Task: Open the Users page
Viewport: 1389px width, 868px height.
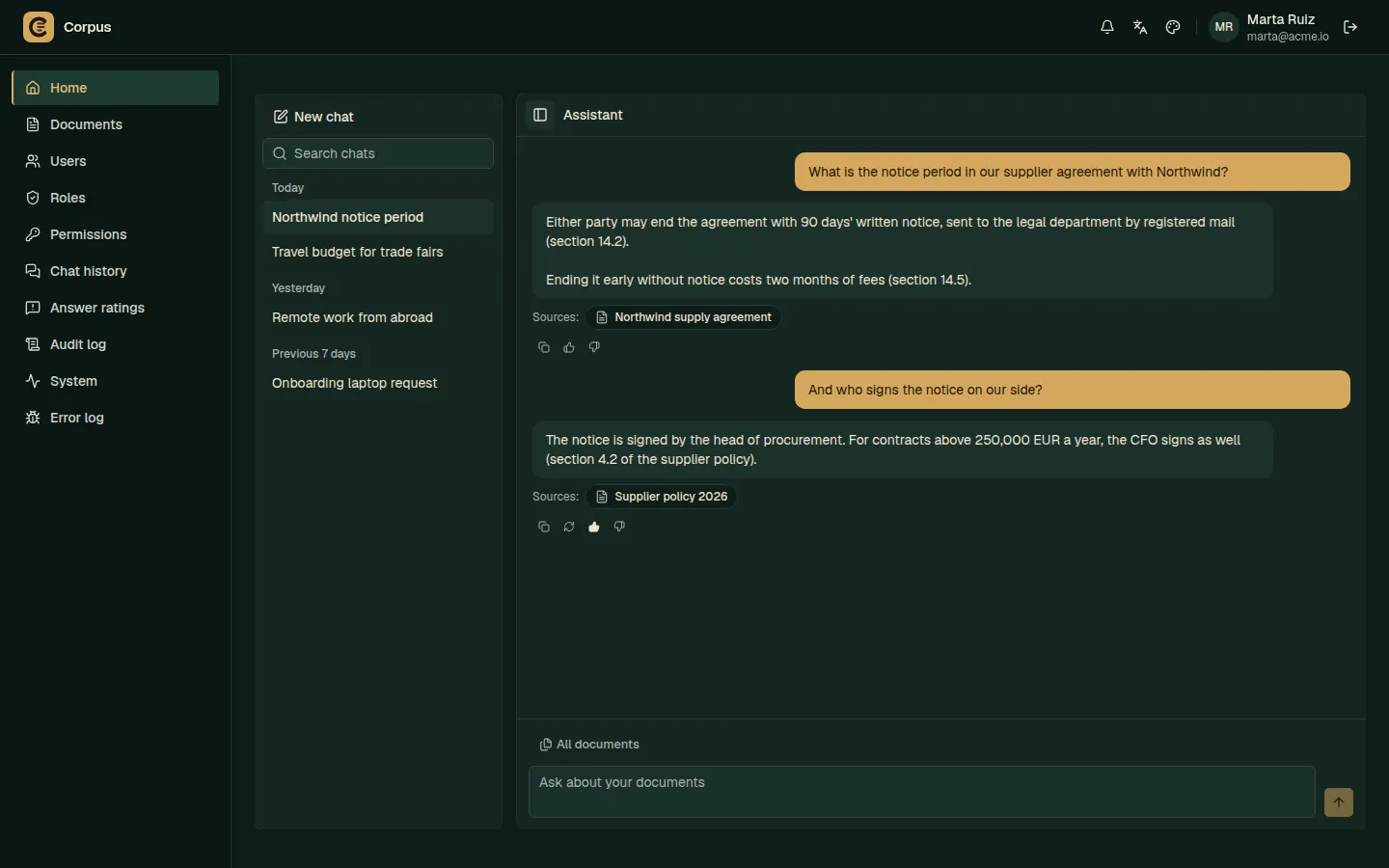Action: (115, 161)
